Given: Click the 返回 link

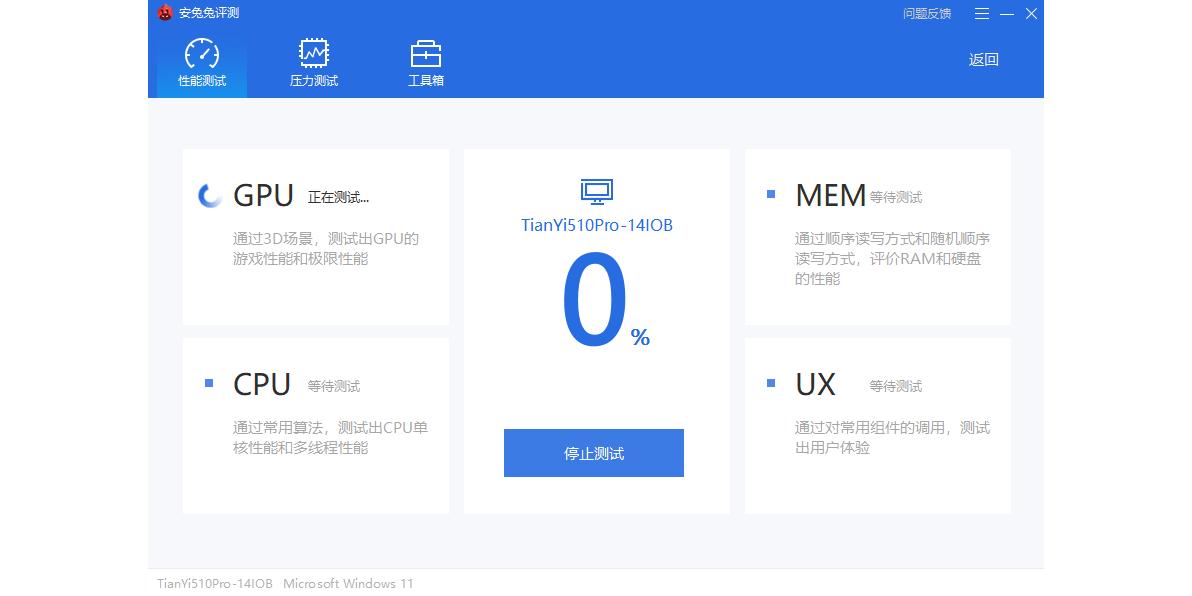Looking at the screenshot, I should (983, 60).
